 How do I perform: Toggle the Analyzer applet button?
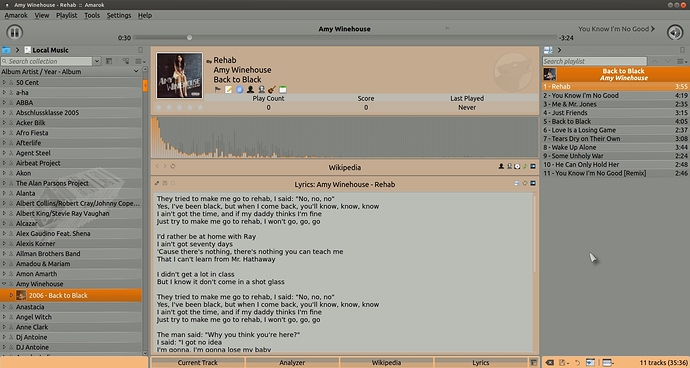pos(292,363)
